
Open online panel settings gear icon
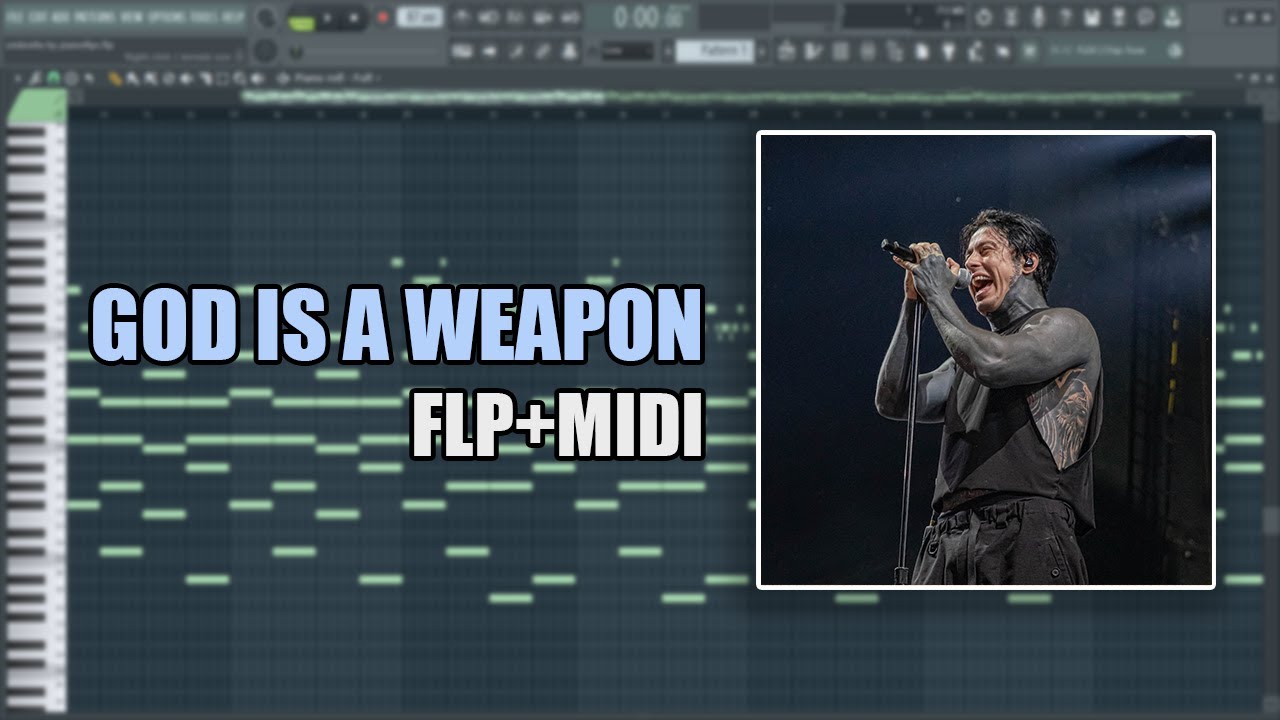pyautogui.click(x=1175, y=50)
